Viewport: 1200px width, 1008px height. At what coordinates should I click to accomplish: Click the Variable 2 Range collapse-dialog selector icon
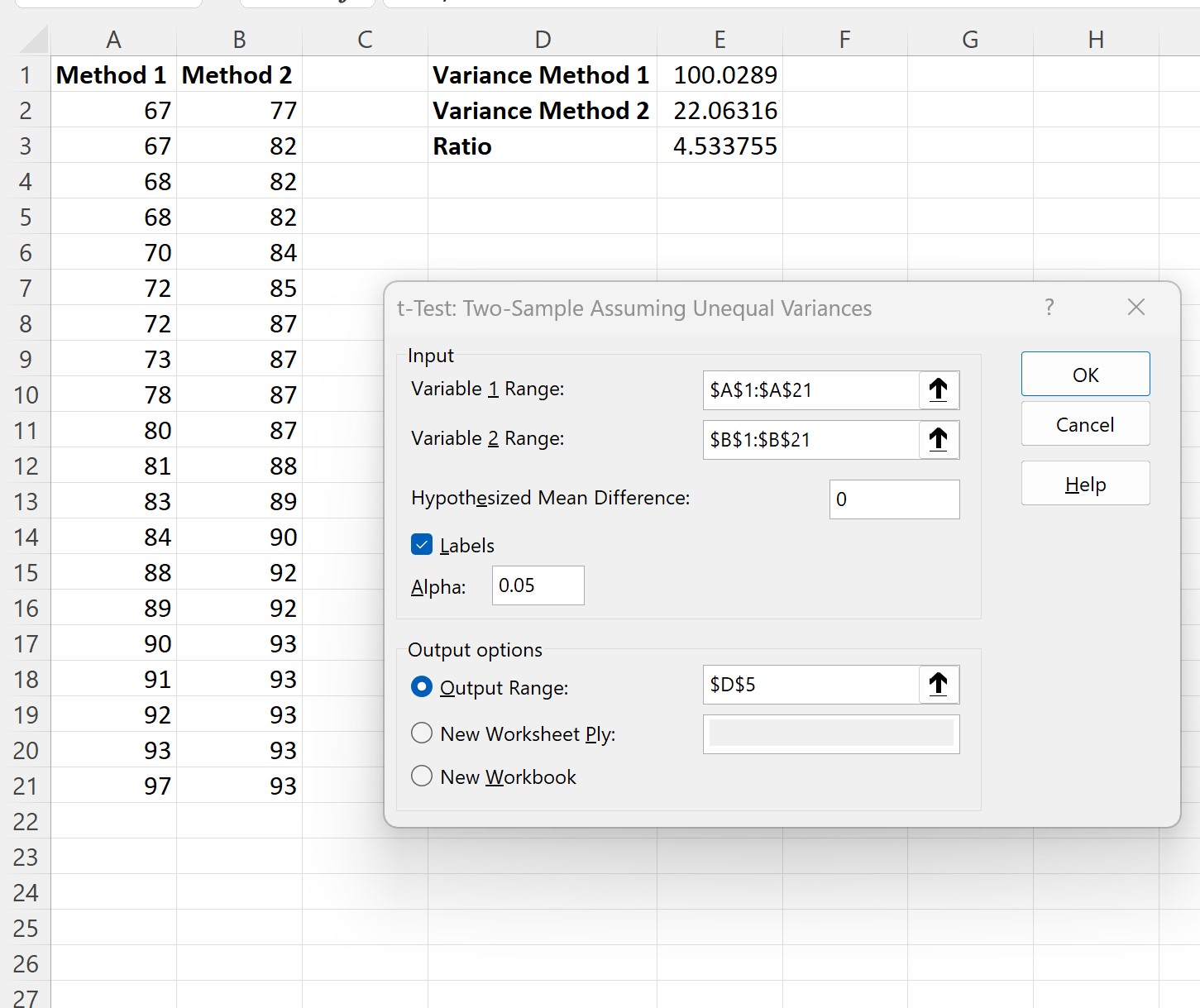(x=939, y=439)
